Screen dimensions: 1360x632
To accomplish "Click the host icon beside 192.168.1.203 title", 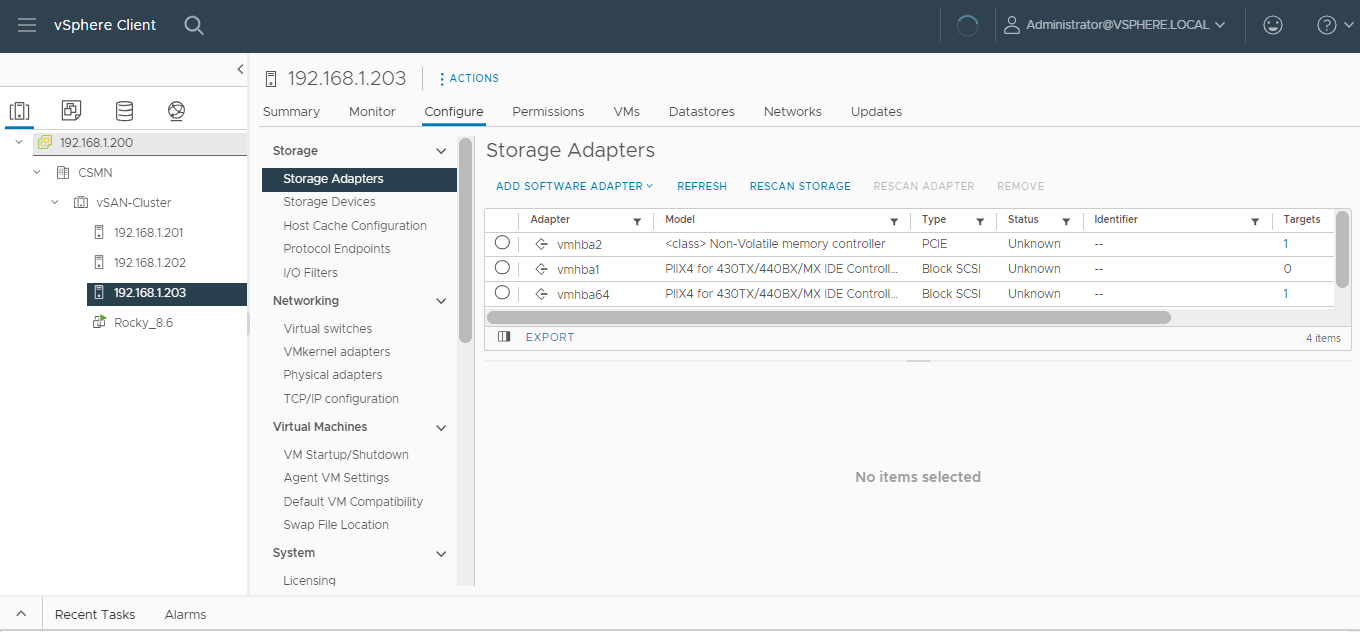I will point(271,79).
